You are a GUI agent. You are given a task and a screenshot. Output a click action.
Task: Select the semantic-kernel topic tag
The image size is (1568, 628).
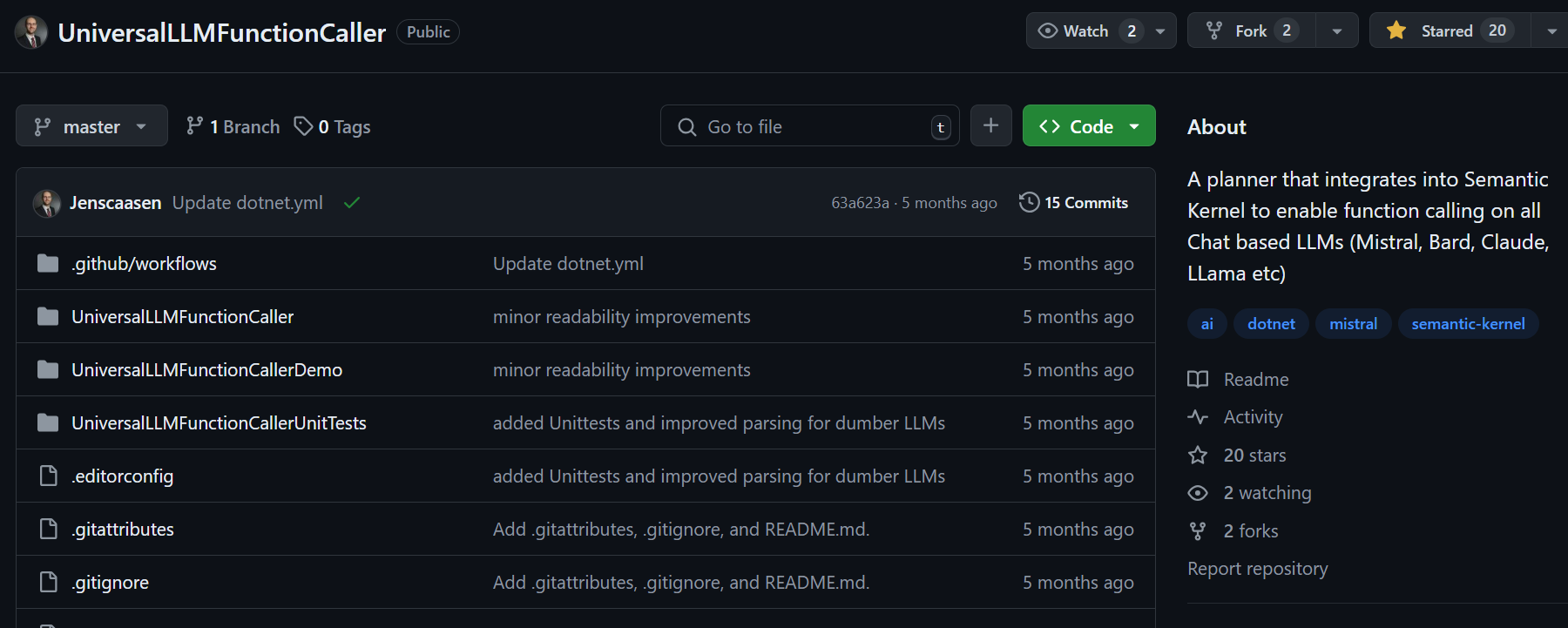pyautogui.click(x=1468, y=323)
